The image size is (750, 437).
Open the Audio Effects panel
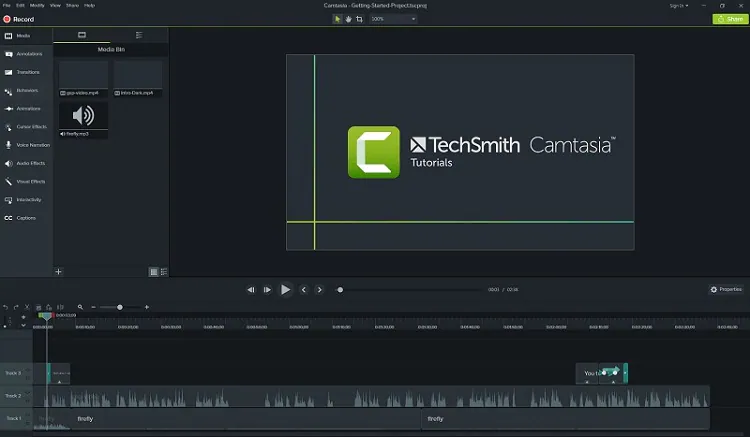click(x=26, y=163)
